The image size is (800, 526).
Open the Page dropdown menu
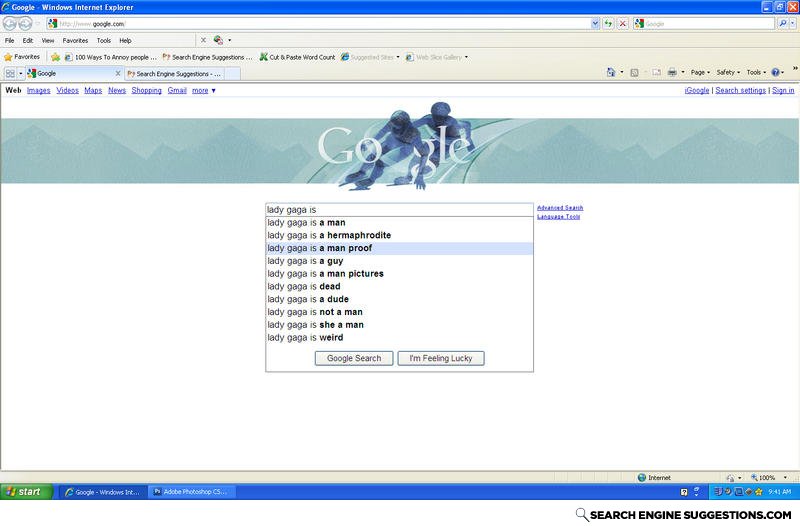(700, 72)
